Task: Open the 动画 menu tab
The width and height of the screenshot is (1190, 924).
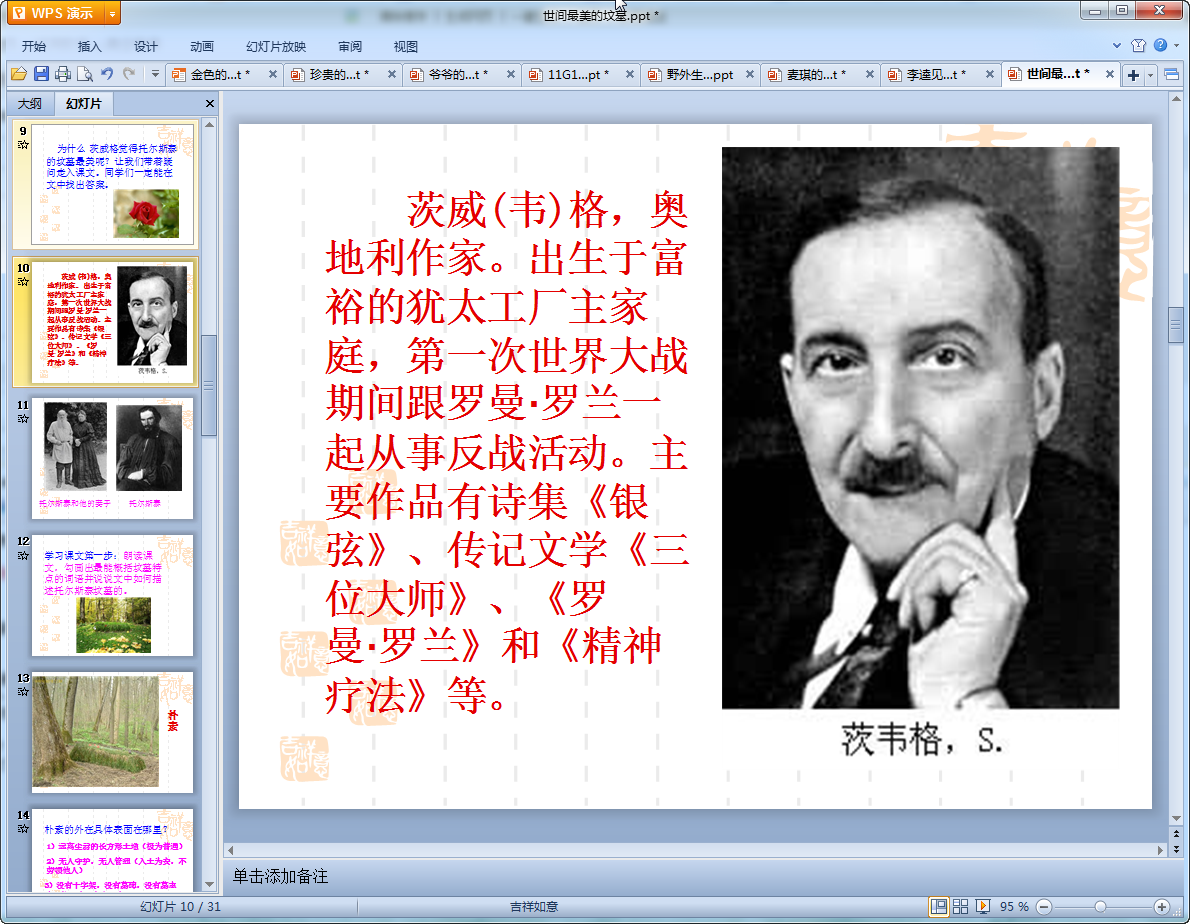Action: (x=202, y=46)
